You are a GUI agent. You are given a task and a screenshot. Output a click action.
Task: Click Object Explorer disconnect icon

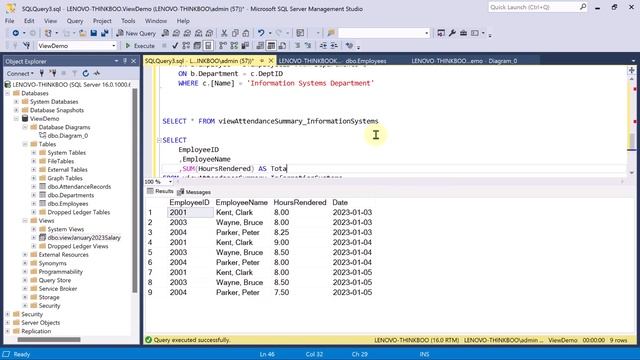click(x=53, y=73)
